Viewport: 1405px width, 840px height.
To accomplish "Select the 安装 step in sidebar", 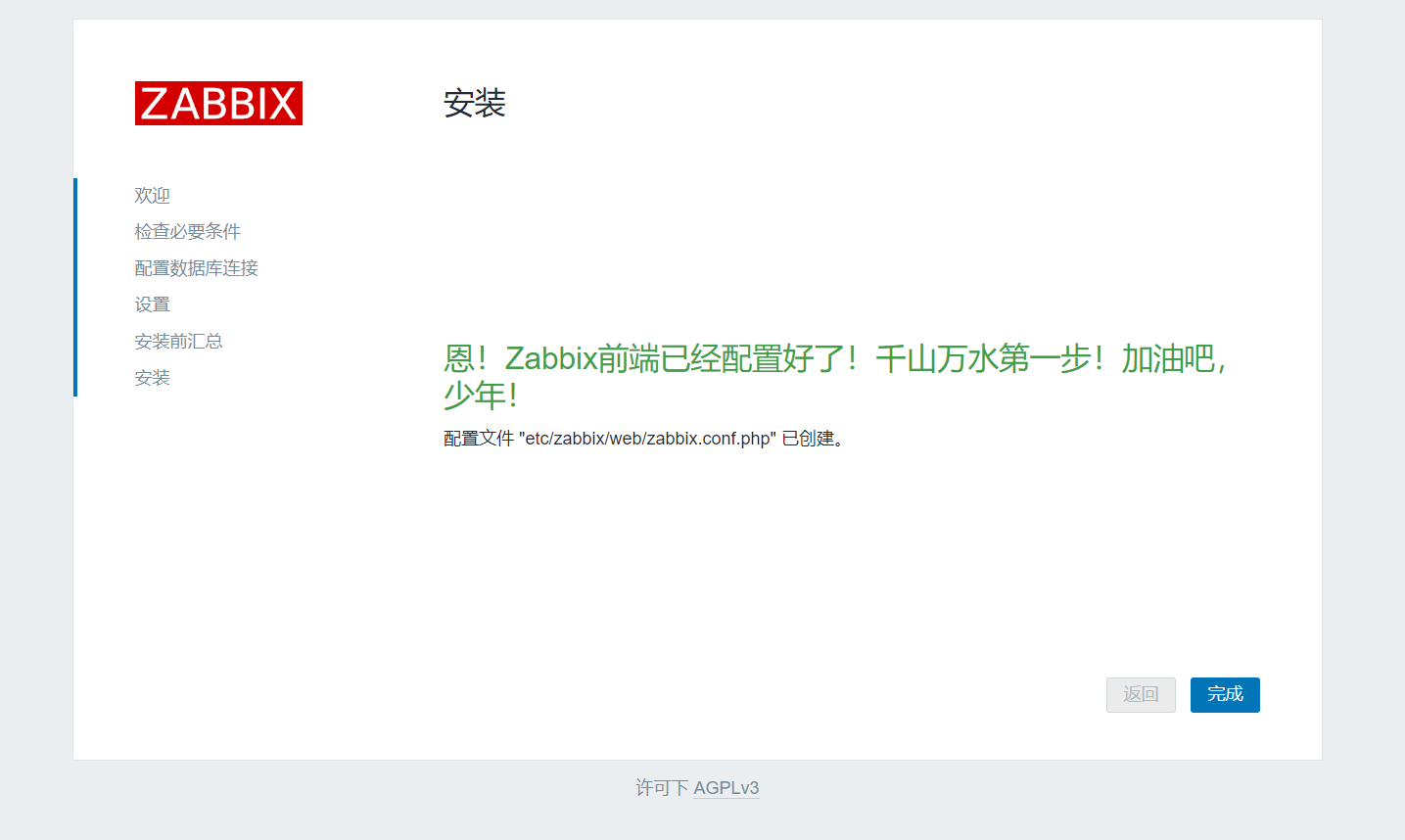I will coord(153,378).
